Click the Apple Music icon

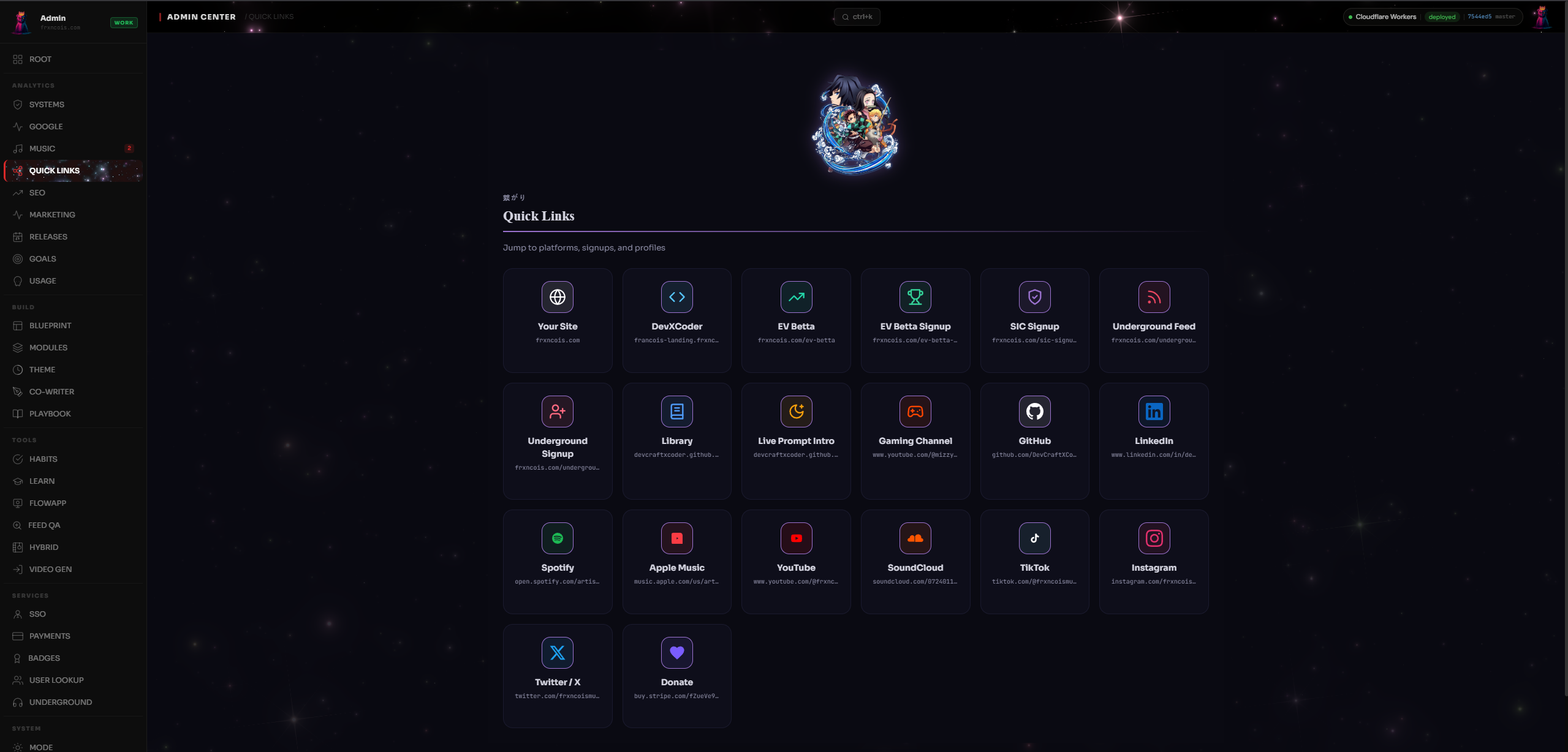[x=676, y=538]
